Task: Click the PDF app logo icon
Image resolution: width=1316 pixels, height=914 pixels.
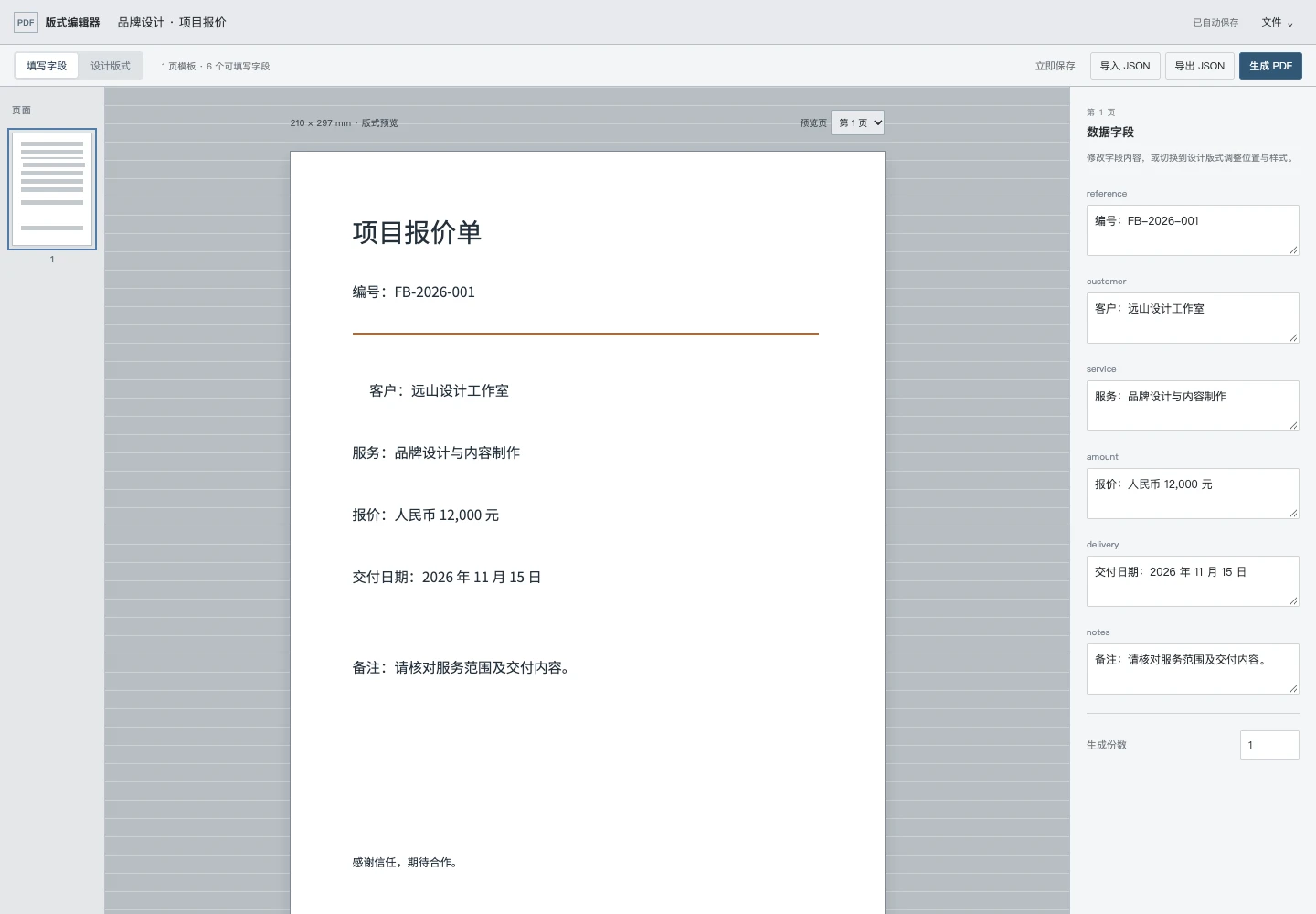Action: coord(26,22)
